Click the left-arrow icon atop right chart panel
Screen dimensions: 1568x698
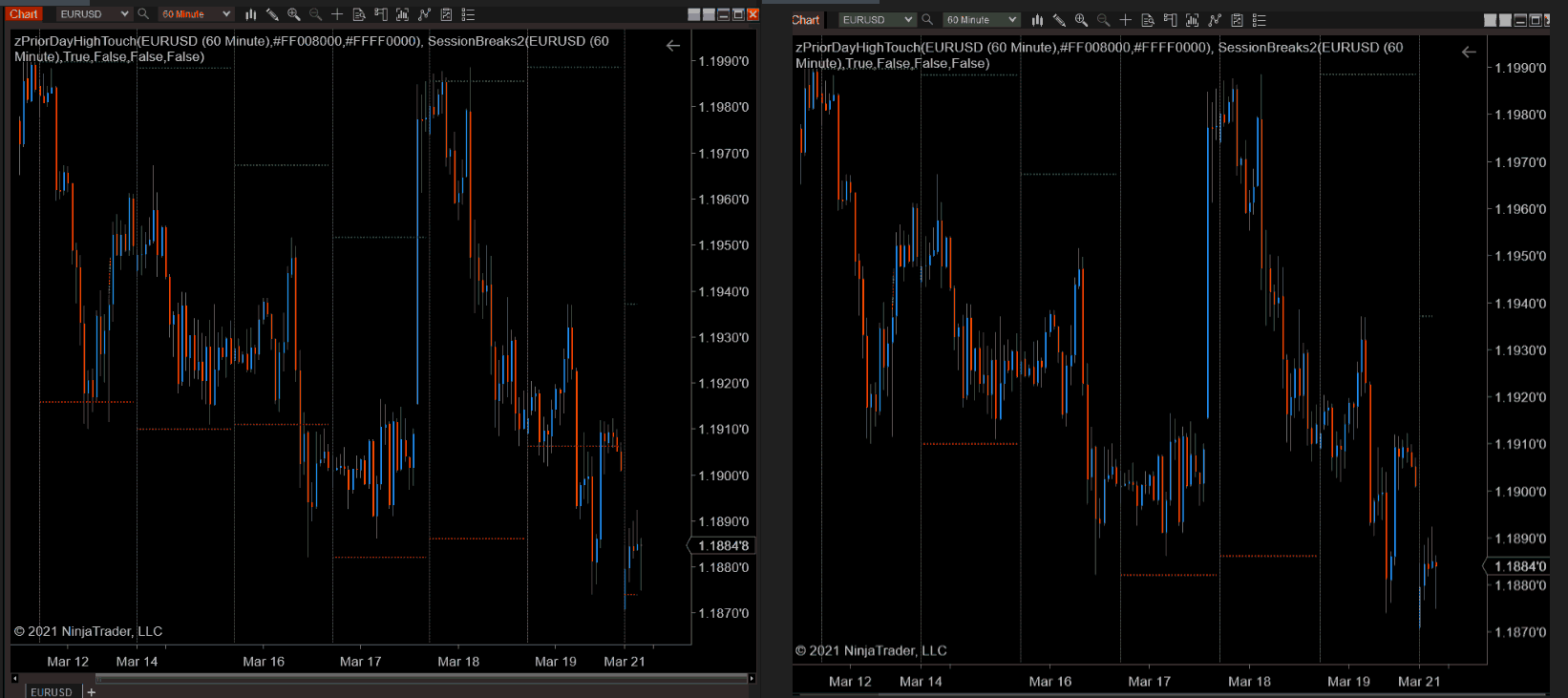1469,52
